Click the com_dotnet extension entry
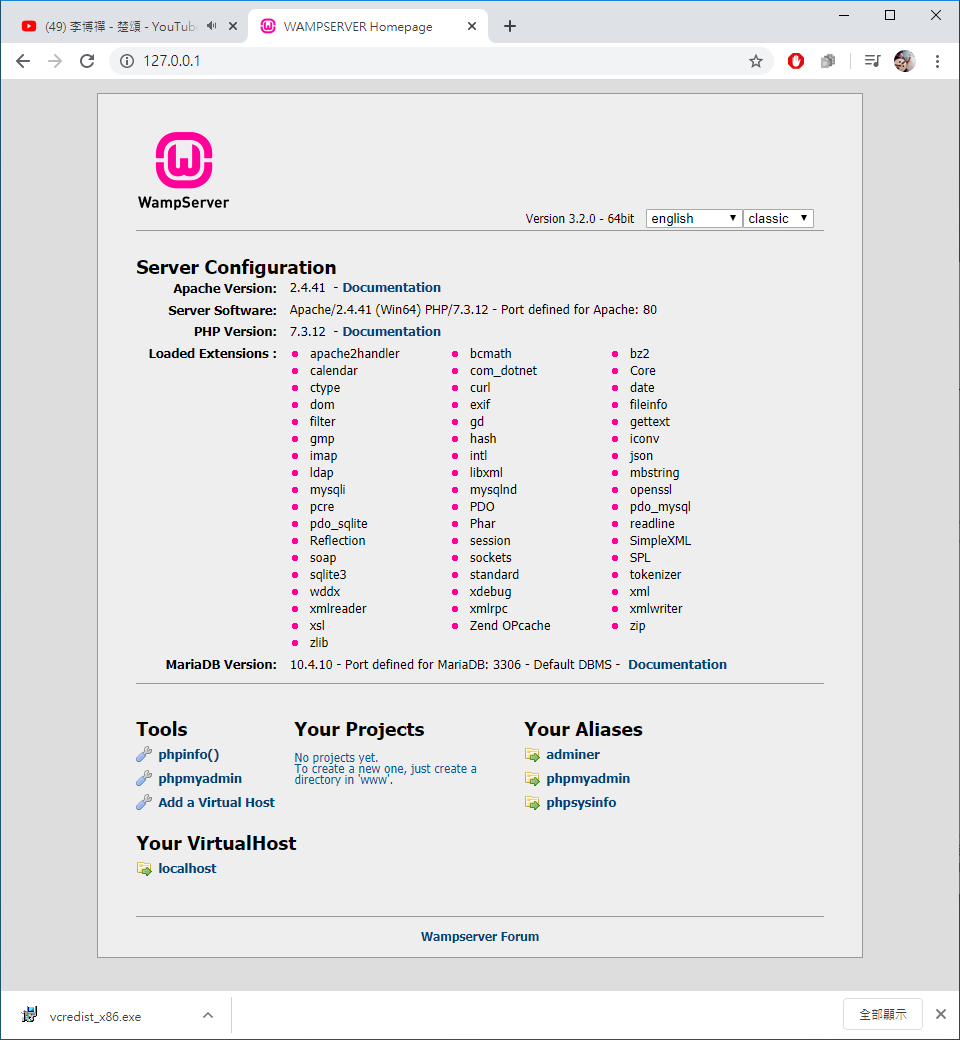960x1040 pixels. tap(503, 371)
